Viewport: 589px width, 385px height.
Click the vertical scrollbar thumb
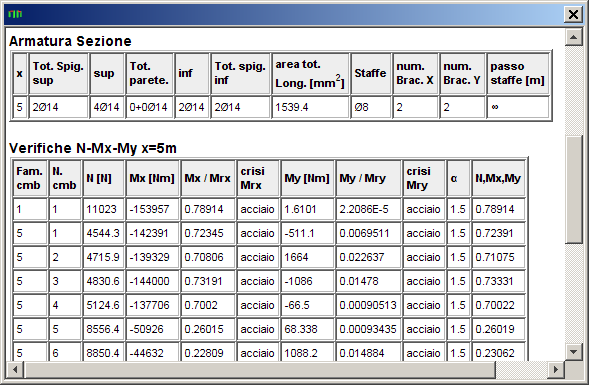tap(573, 190)
